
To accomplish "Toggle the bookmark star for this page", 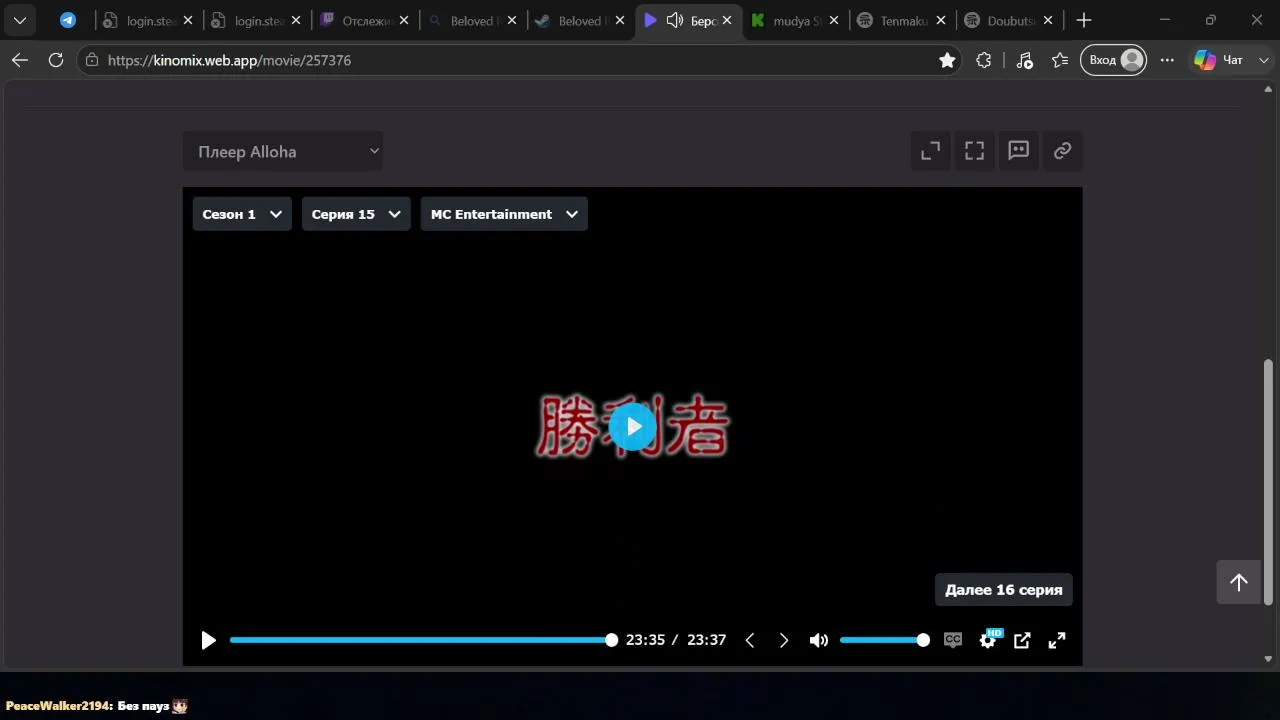I will tap(947, 60).
